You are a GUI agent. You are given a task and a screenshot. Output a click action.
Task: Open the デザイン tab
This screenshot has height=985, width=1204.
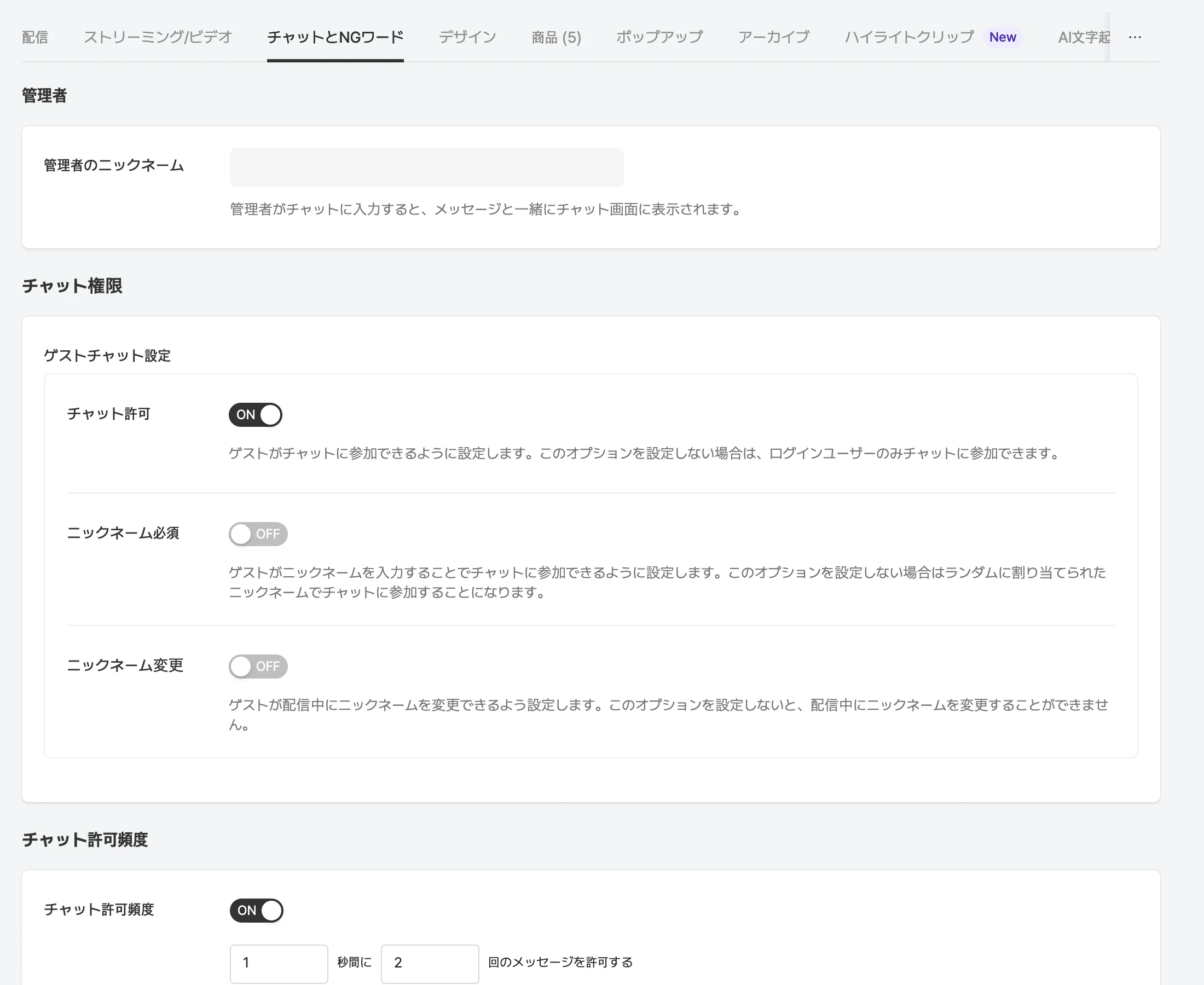[467, 37]
